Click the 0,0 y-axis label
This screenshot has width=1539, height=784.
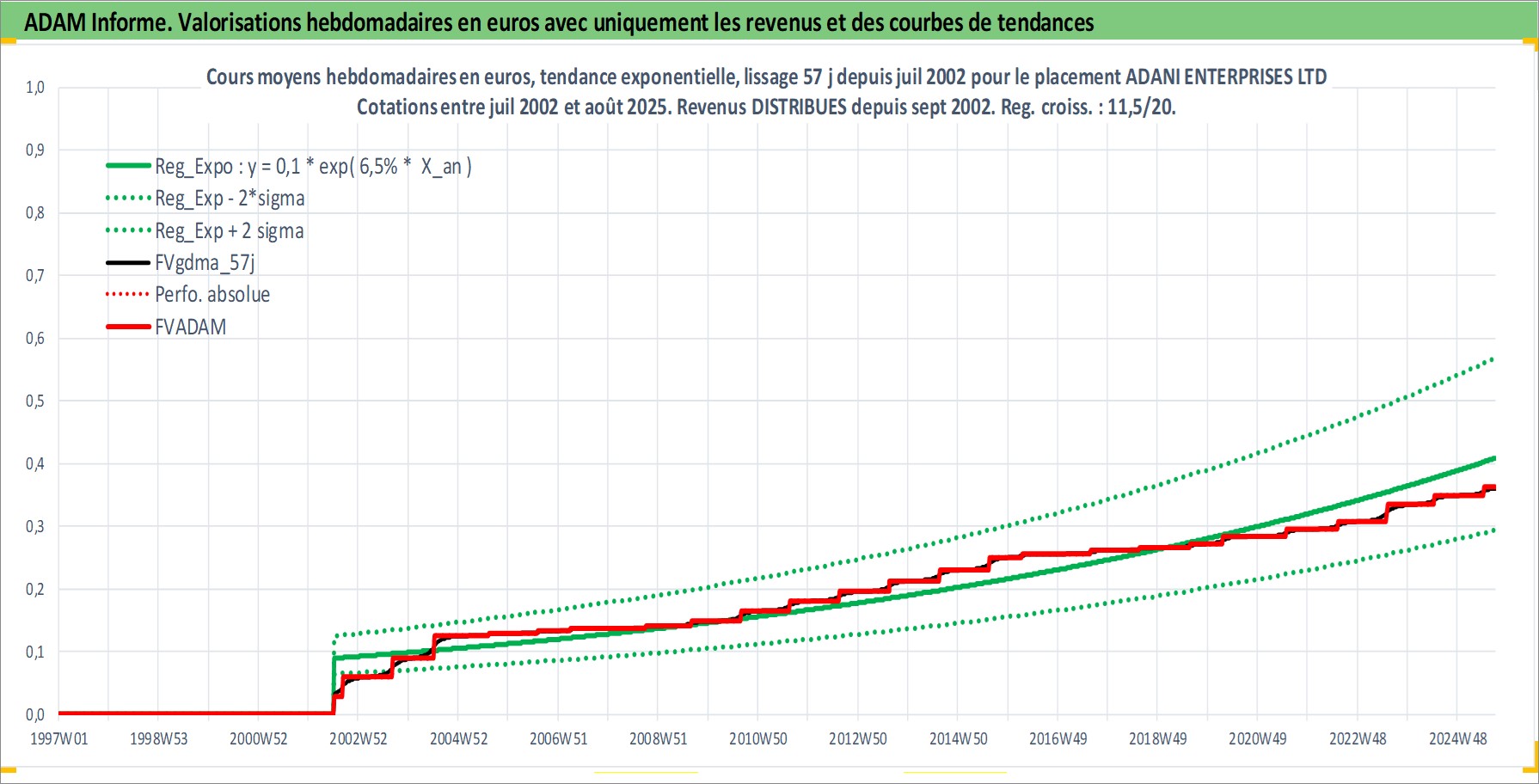point(35,714)
